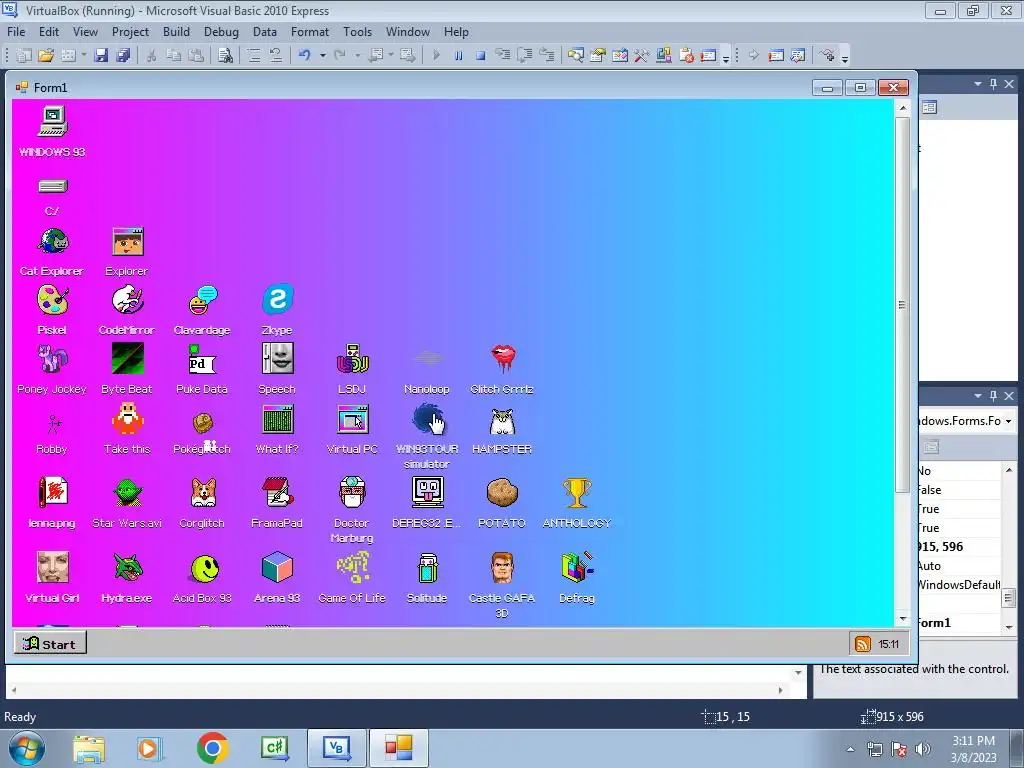Play the Star Wars.avi icon
This screenshot has width=1024, height=768.
pyautogui.click(x=127, y=493)
